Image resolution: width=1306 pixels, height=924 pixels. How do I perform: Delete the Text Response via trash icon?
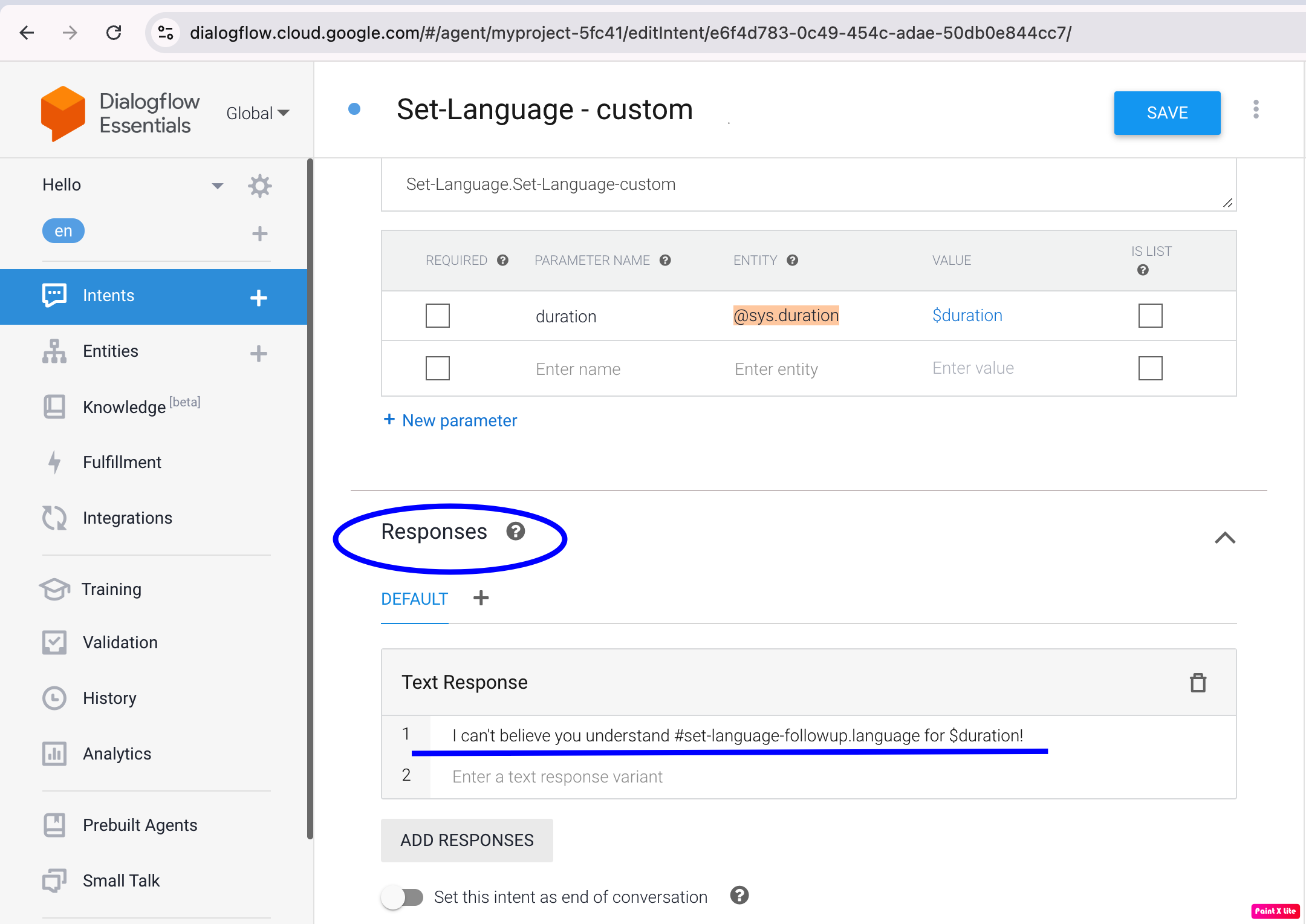tap(1198, 682)
